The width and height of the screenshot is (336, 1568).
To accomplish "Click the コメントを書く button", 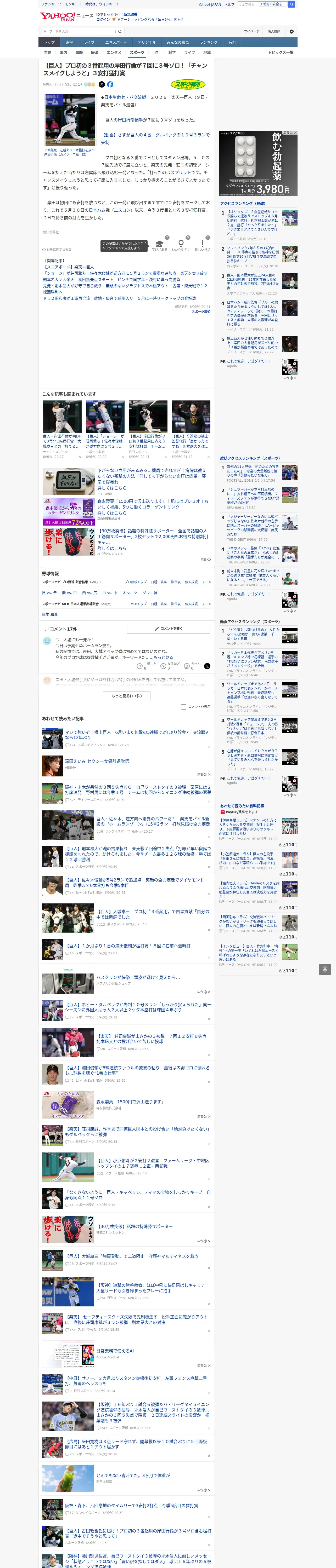I will [x=169, y=628].
